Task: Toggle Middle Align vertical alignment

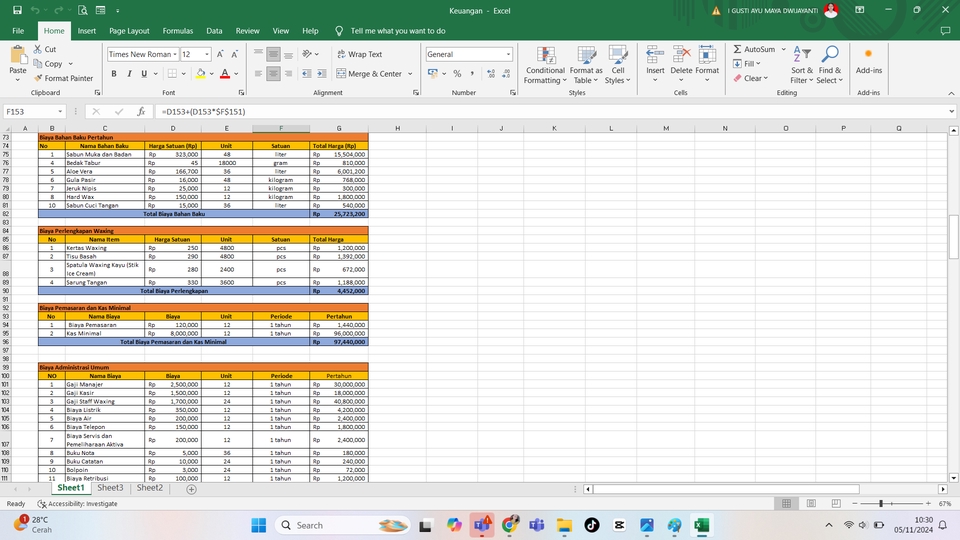Action: coord(273,54)
